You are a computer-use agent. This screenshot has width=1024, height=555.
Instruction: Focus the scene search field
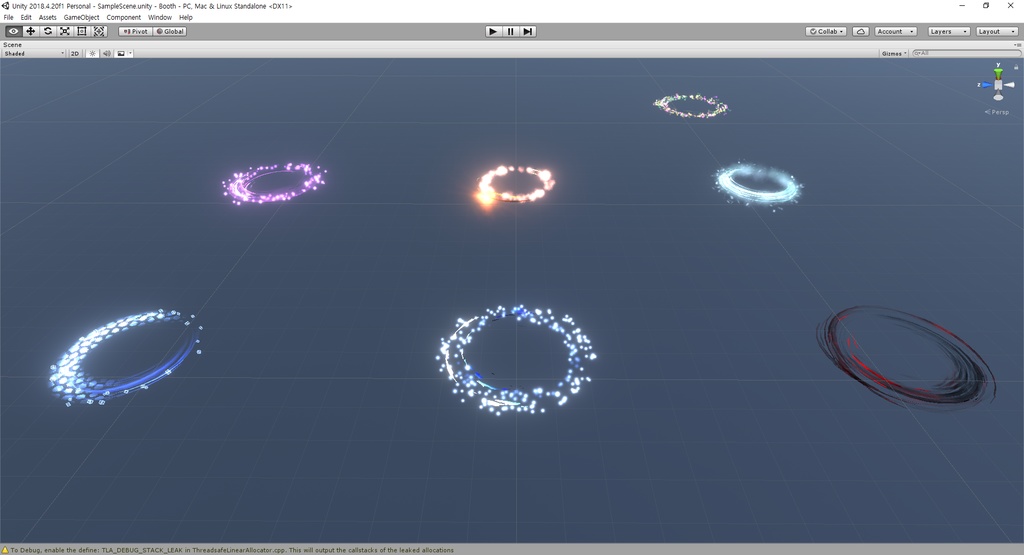coord(966,53)
